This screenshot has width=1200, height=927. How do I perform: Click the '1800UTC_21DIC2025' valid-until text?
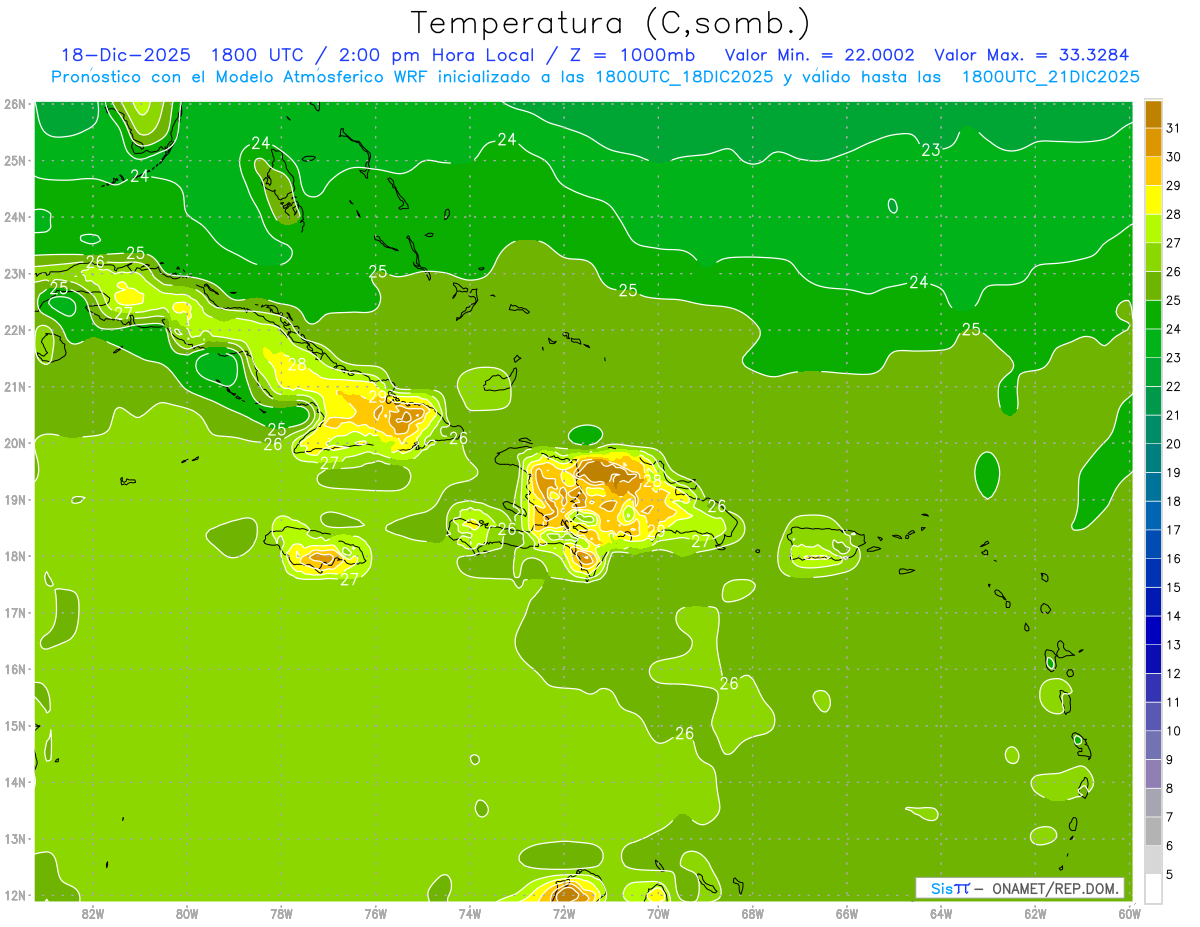[x=1050, y=77]
